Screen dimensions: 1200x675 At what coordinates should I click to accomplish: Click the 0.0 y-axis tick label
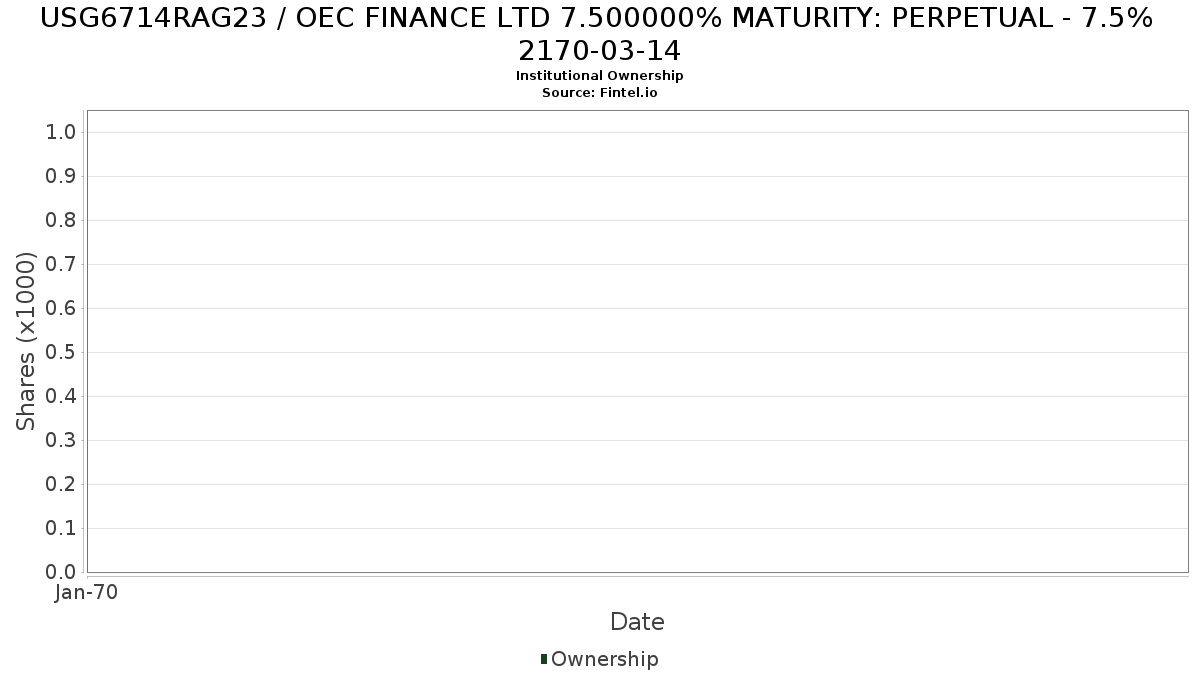60,572
